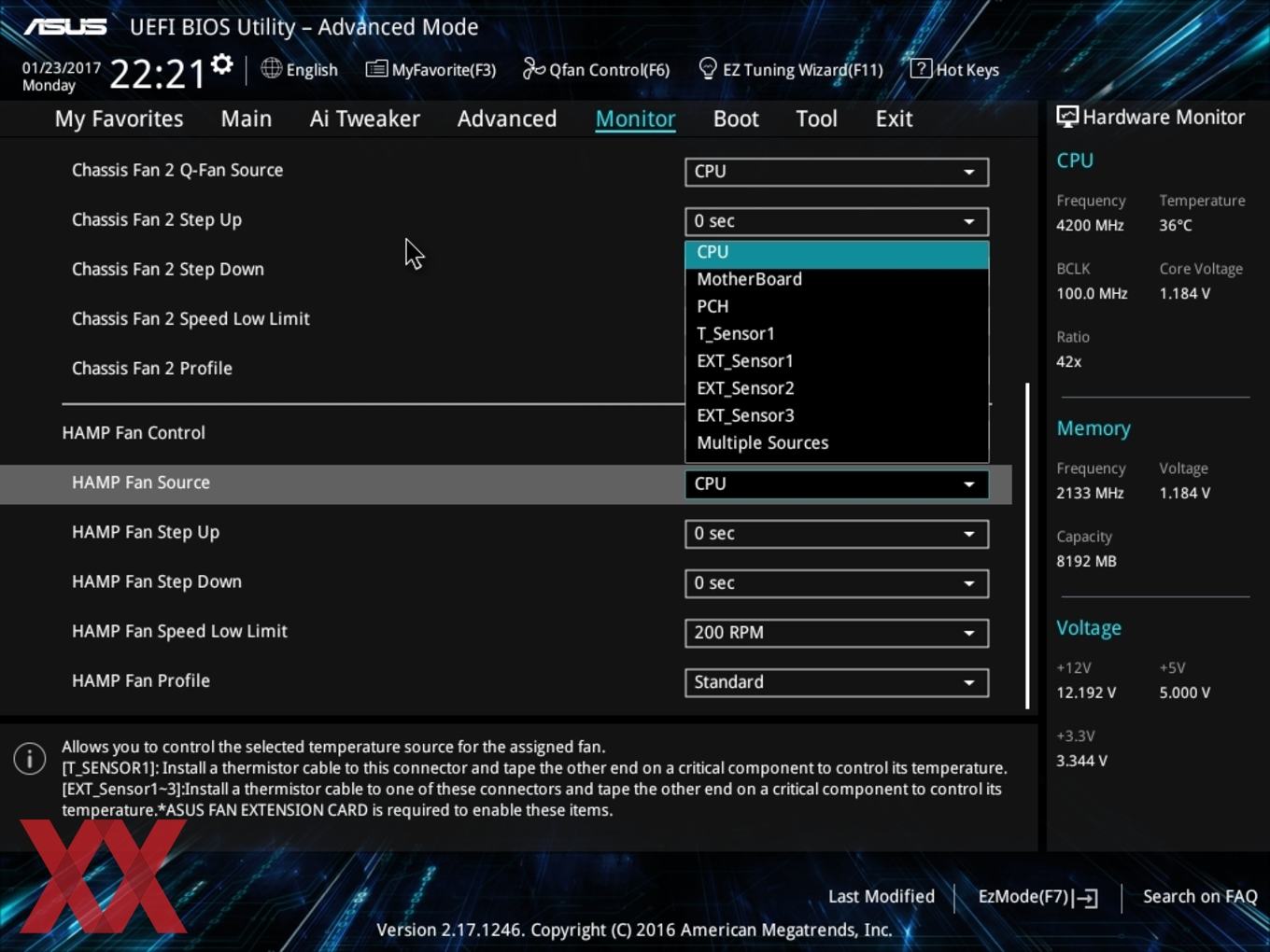The height and width of the screenshot is (952, 1270).
Task: Pick EXT_Sensor1 from the list
Action: click(x=837, y=361)
